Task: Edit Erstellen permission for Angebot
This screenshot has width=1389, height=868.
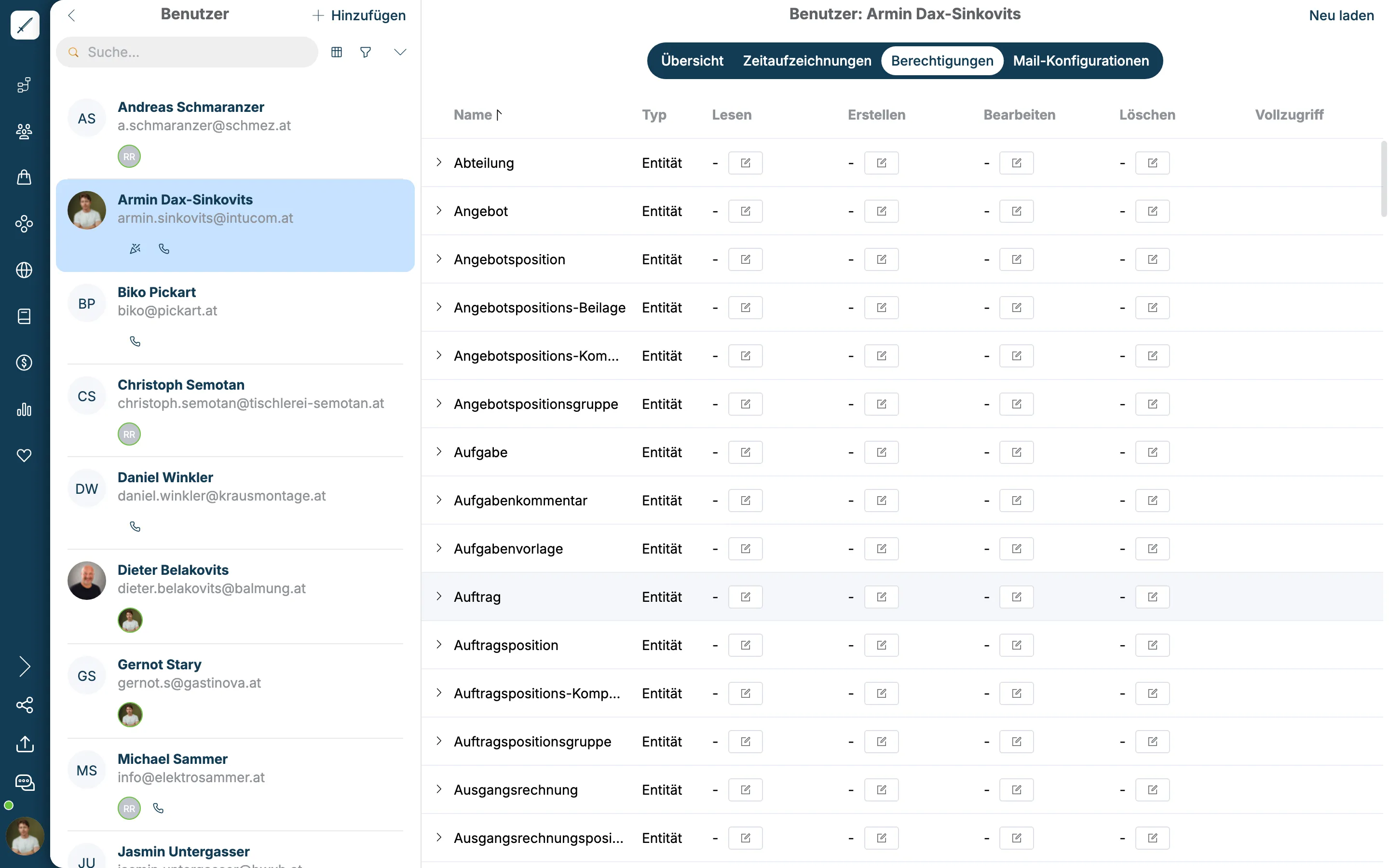Action: tap(881, 211)
